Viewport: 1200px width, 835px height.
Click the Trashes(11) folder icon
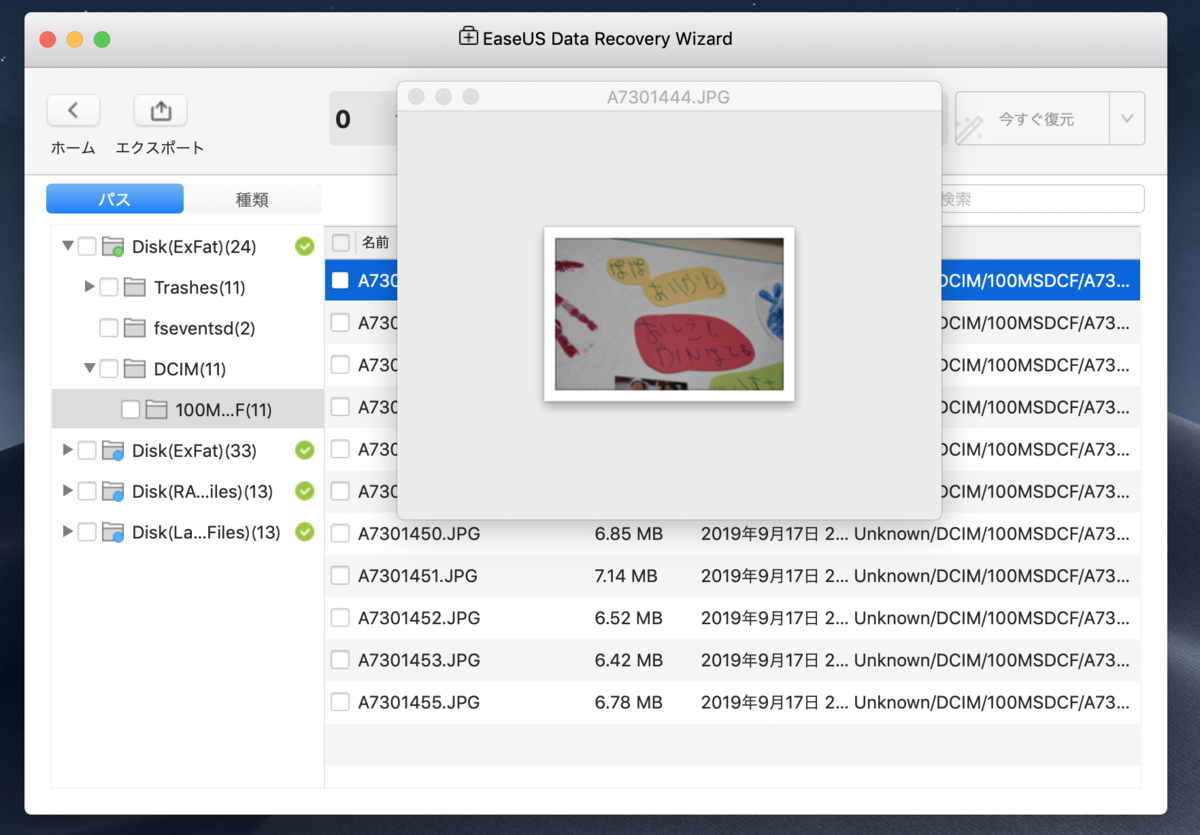135,287
